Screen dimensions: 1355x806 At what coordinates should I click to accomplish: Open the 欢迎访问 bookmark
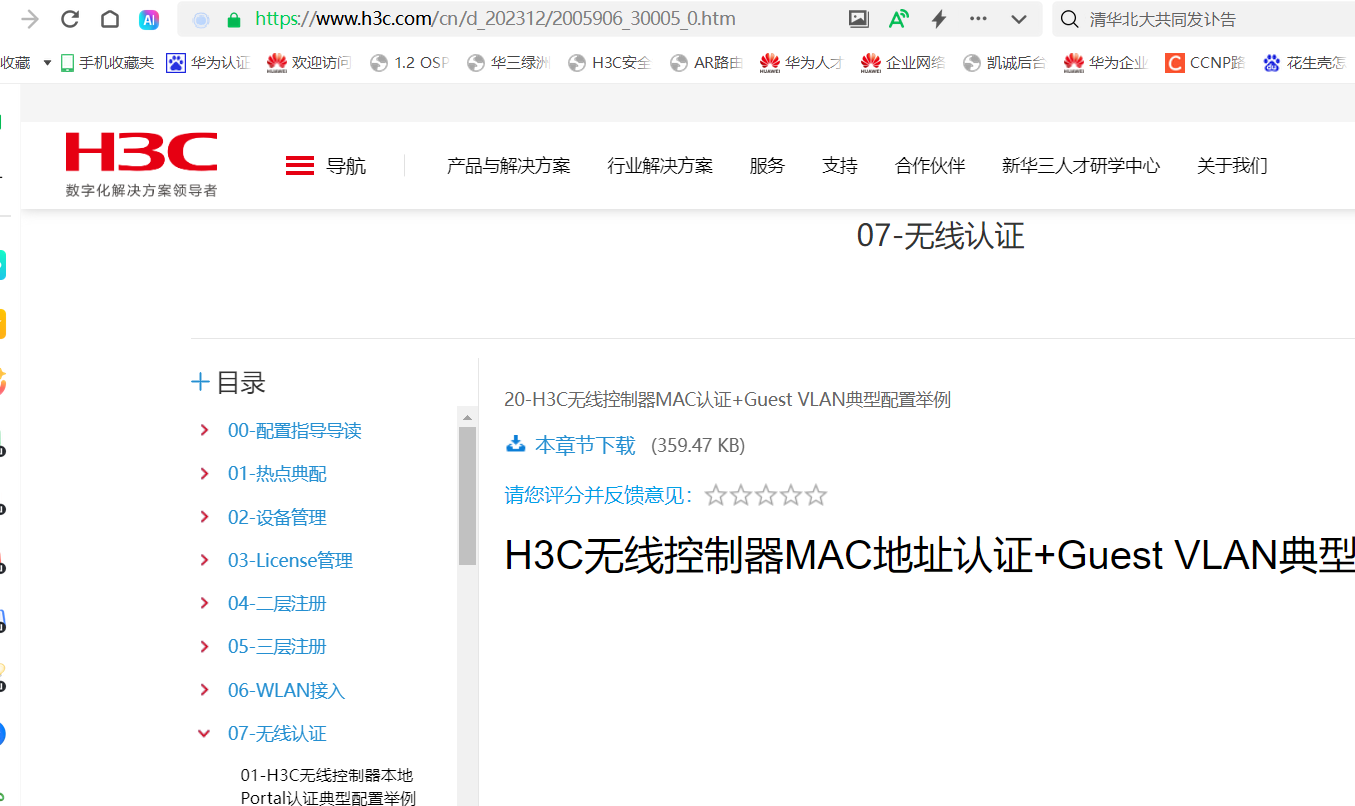click(309, 63)
